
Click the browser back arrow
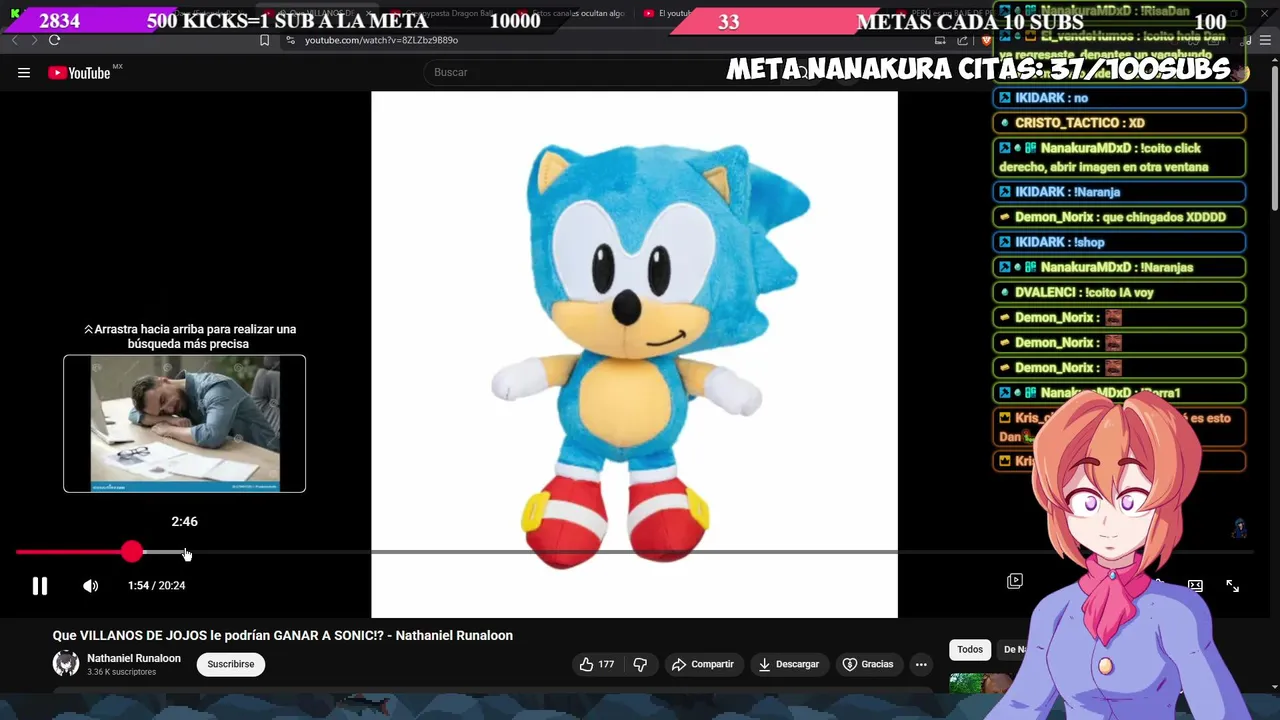tap(15, 40)
